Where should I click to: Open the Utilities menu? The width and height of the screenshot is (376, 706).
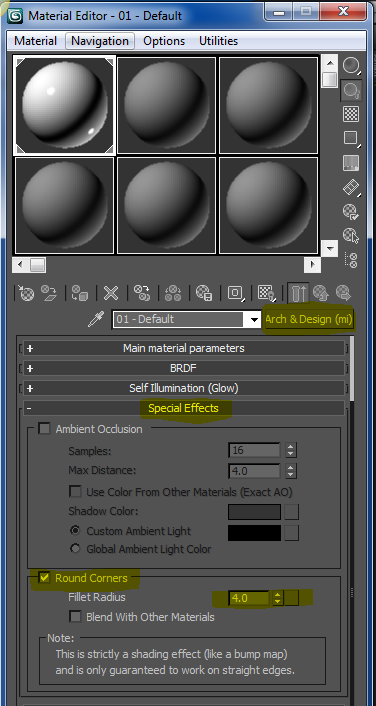pos(218,41)
